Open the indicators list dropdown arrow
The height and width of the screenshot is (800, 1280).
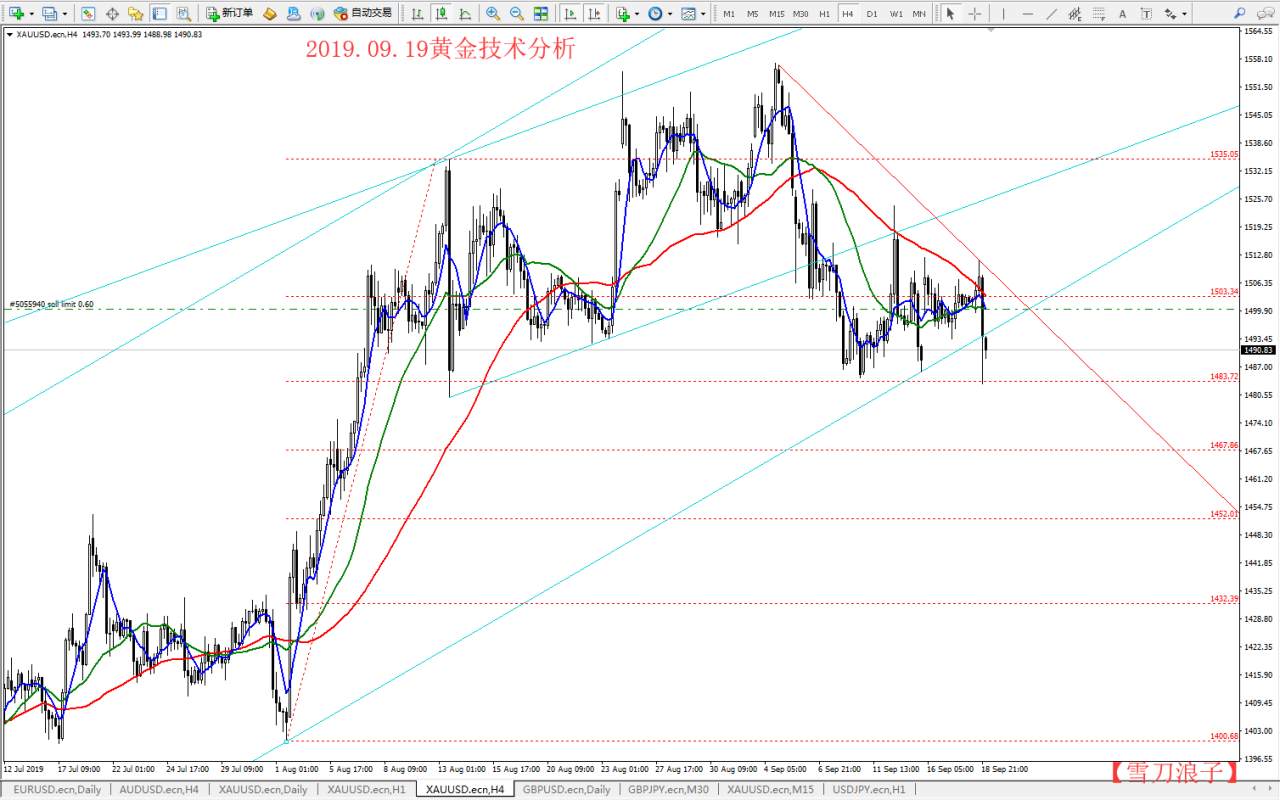pyautogui.click(x=637, y=14)
